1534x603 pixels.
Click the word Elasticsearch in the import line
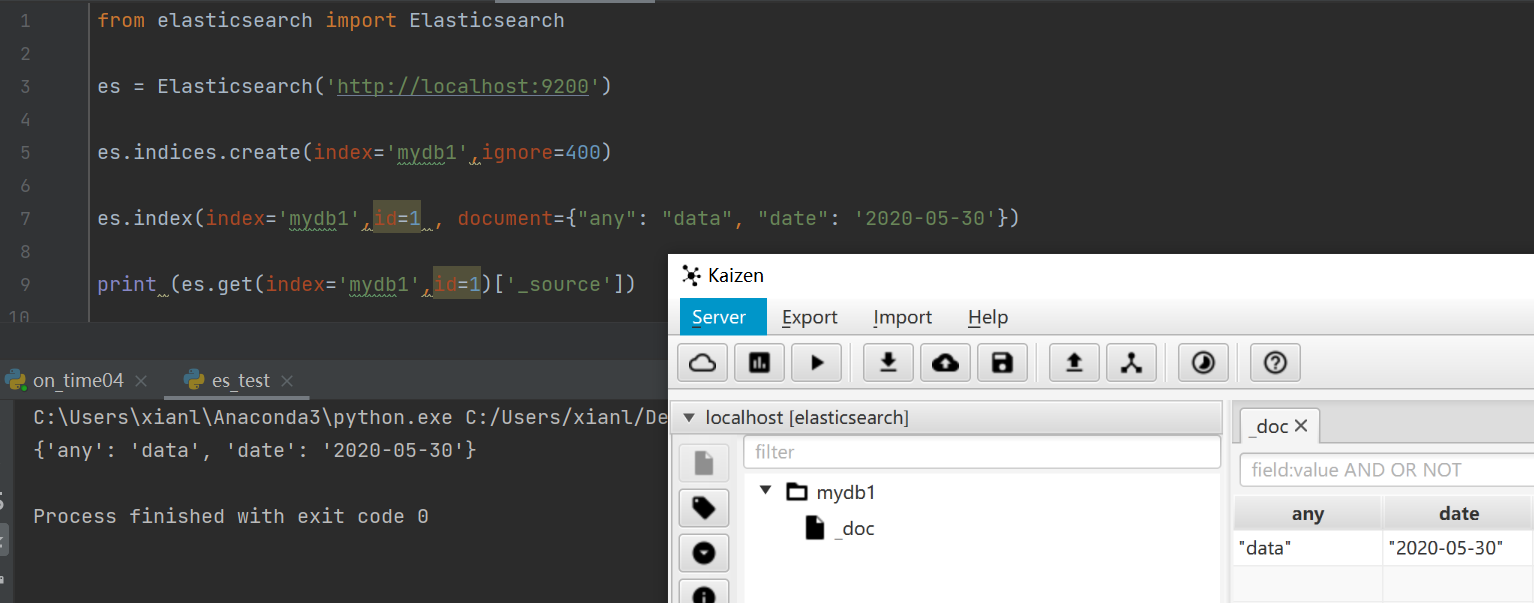(x=487, y=20)
